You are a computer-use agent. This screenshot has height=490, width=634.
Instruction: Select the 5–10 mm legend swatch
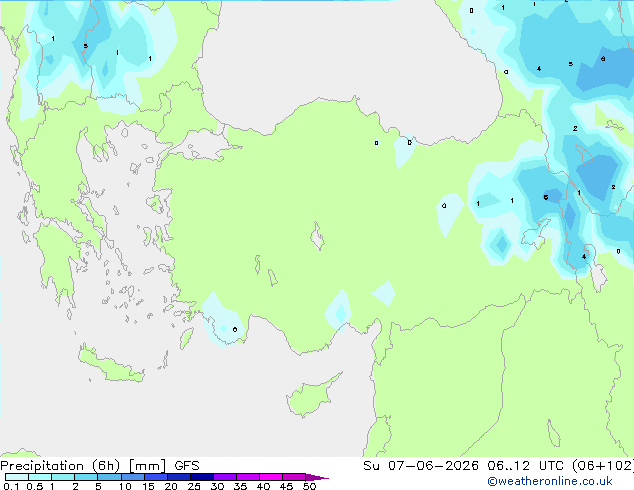click(109, 477)
